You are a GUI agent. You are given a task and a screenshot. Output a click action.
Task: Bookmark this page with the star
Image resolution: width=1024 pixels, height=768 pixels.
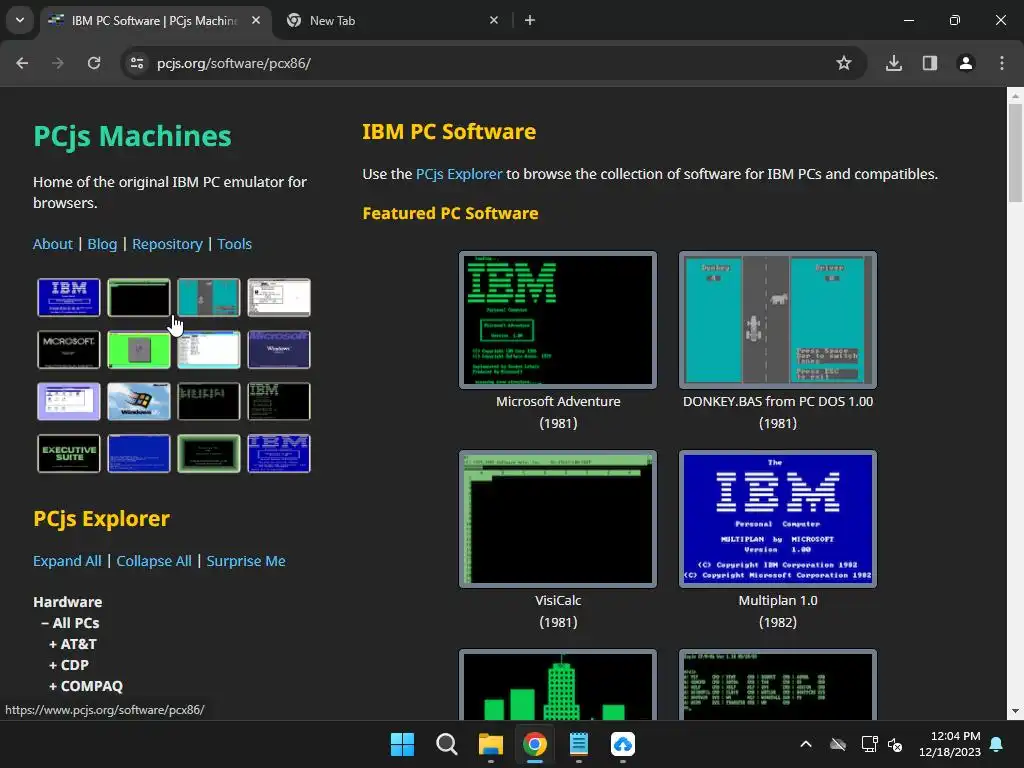pyautogui.click(x=844, y=63)
